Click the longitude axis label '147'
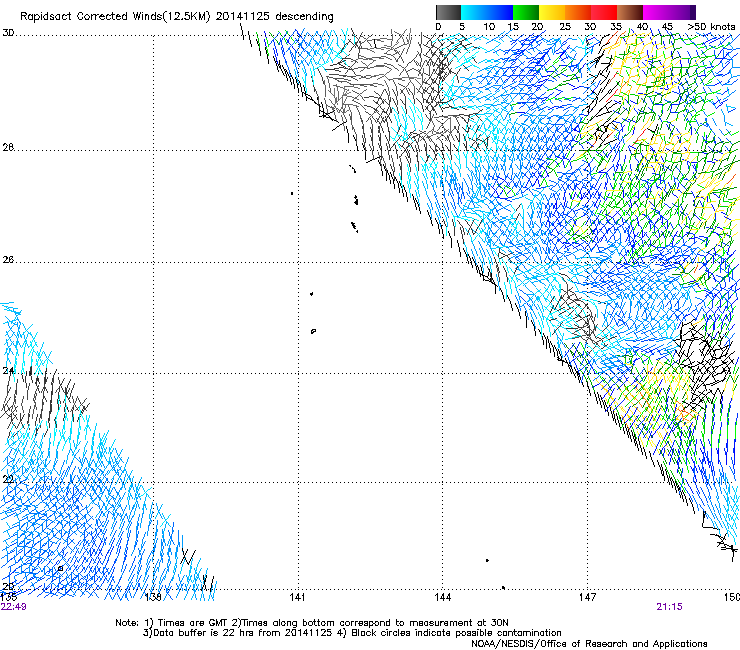 coord(588,597)
